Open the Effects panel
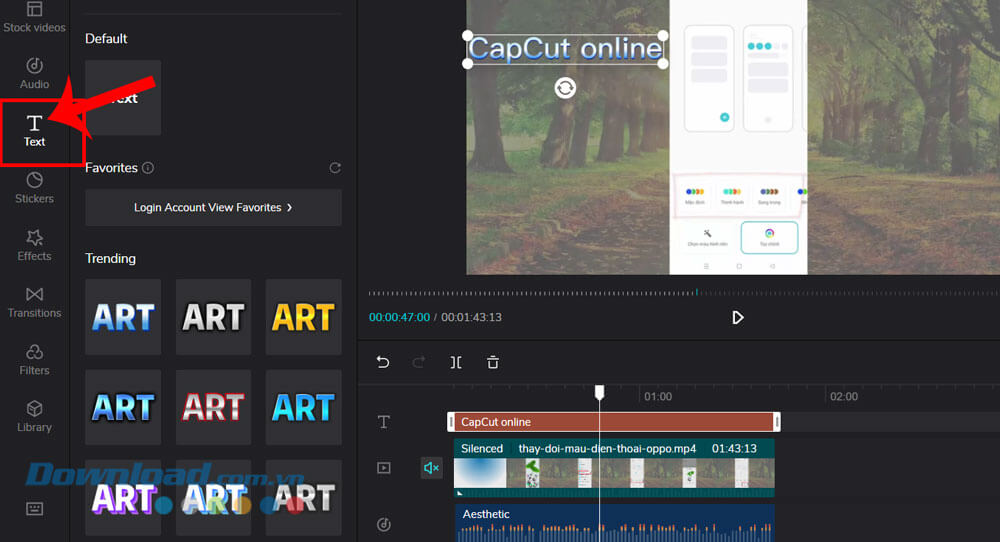The height and width of the screenshot is (542, 1000). point(34,244)
